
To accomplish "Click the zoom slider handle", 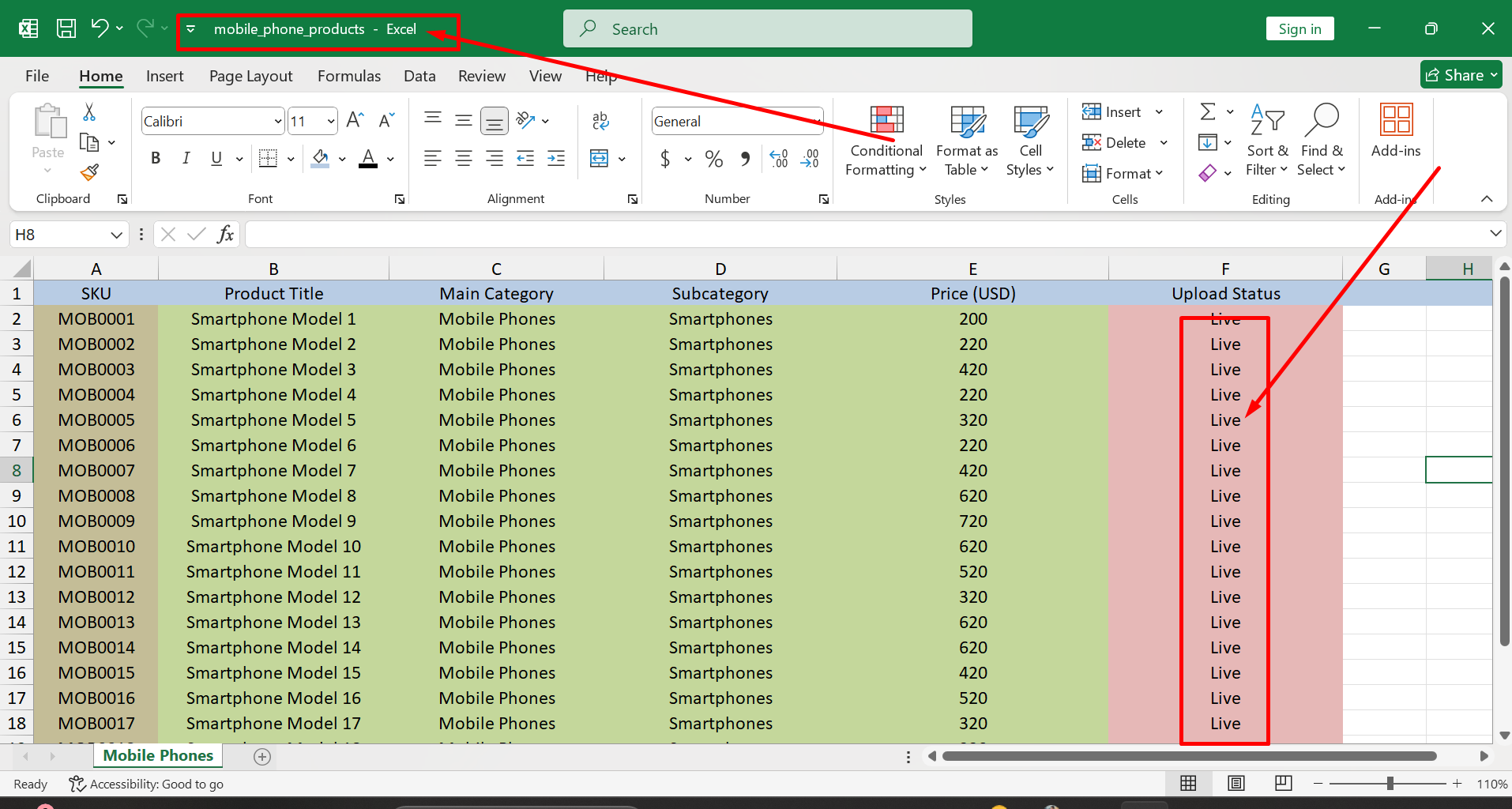I will (x=1390, y=783).
